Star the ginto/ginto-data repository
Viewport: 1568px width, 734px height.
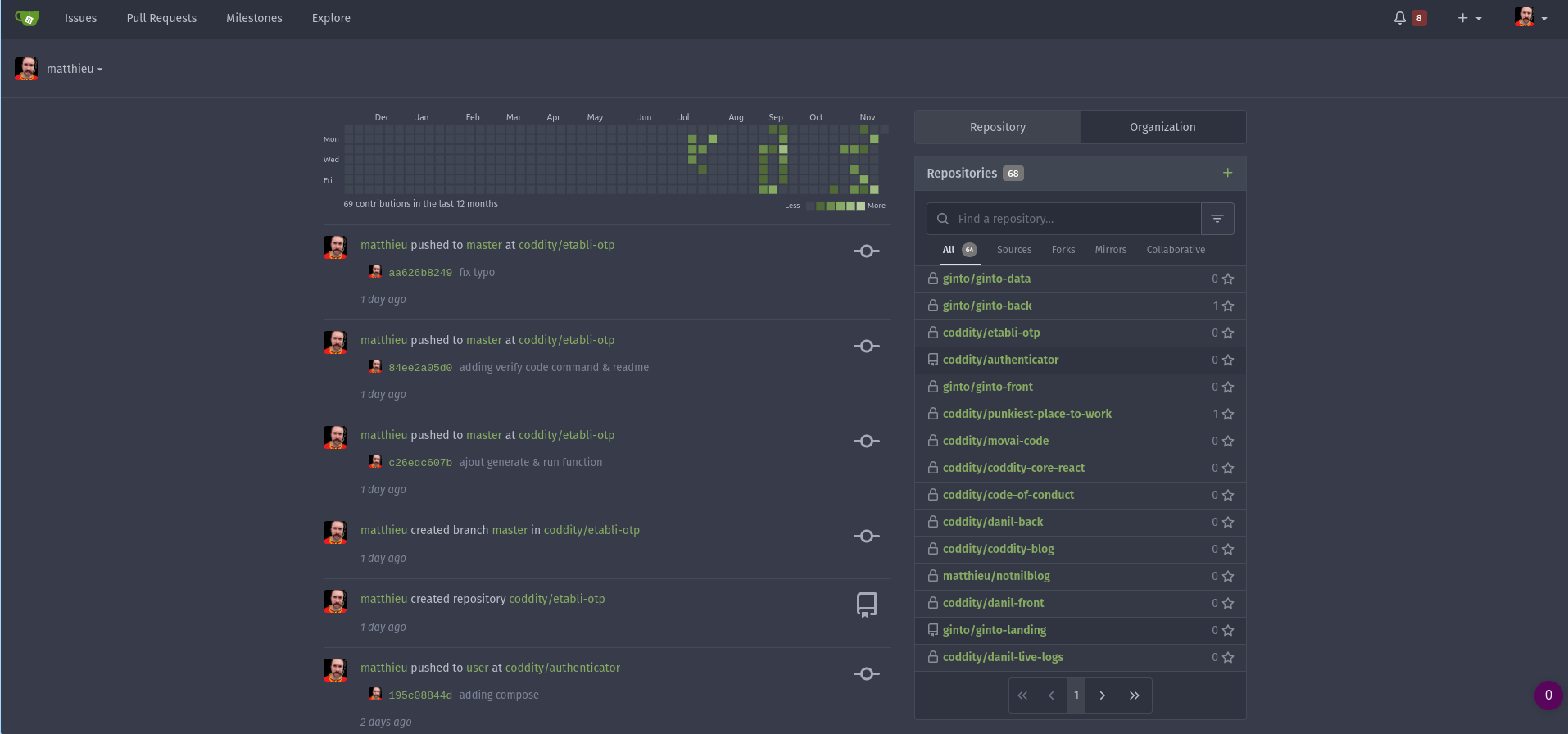point(1228,279)
